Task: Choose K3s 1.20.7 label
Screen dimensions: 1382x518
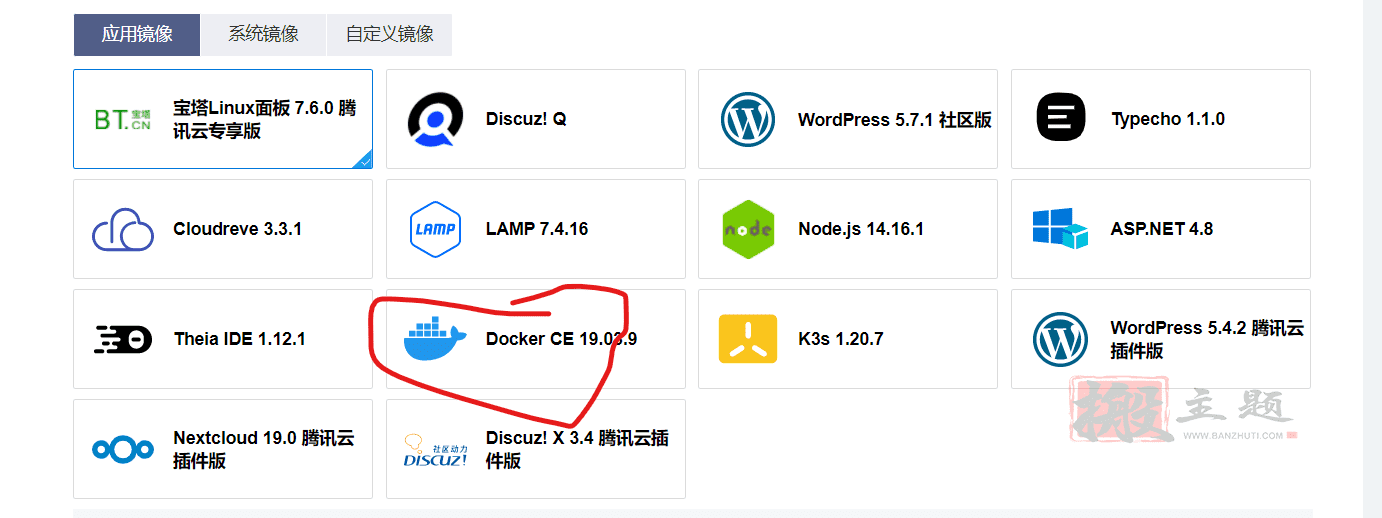Action: pyautogui.click(x=841, y=339)
